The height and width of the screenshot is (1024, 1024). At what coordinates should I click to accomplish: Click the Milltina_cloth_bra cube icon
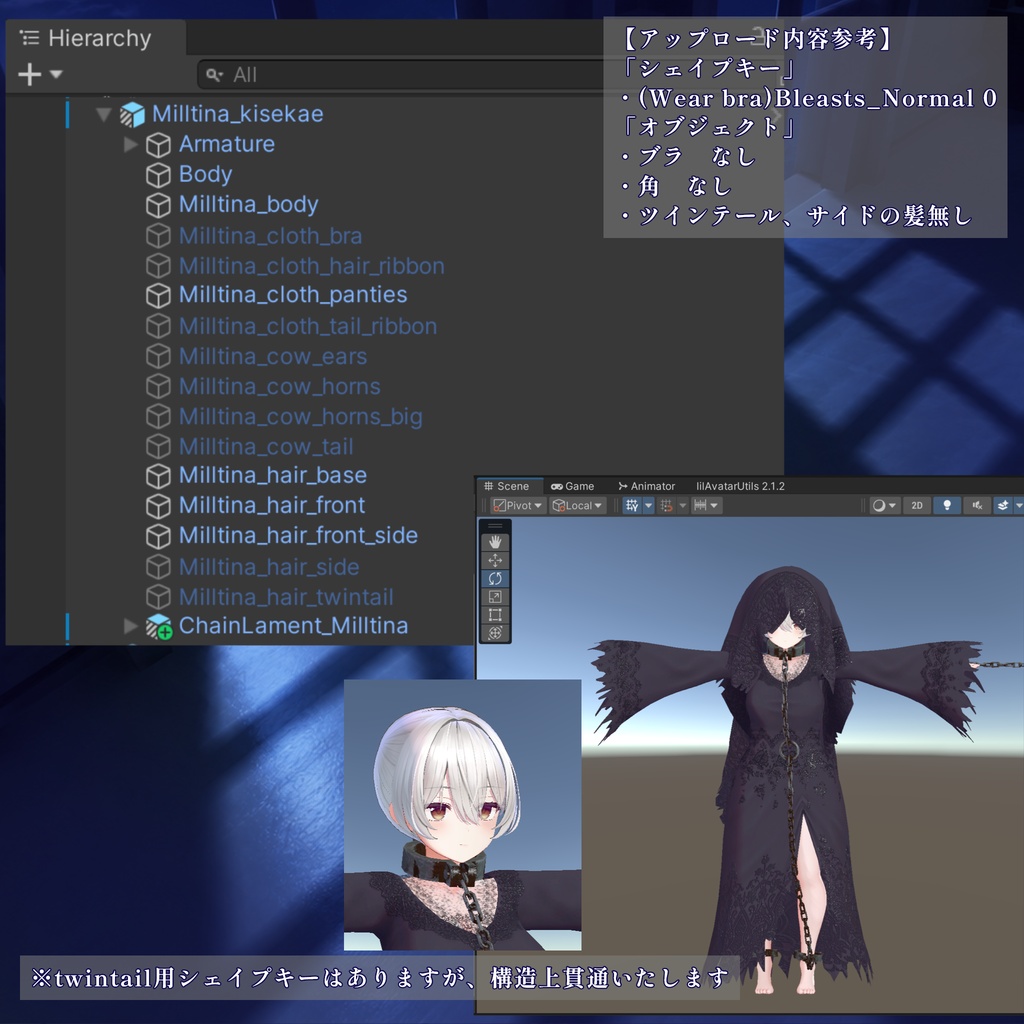(x=158, y=236)
